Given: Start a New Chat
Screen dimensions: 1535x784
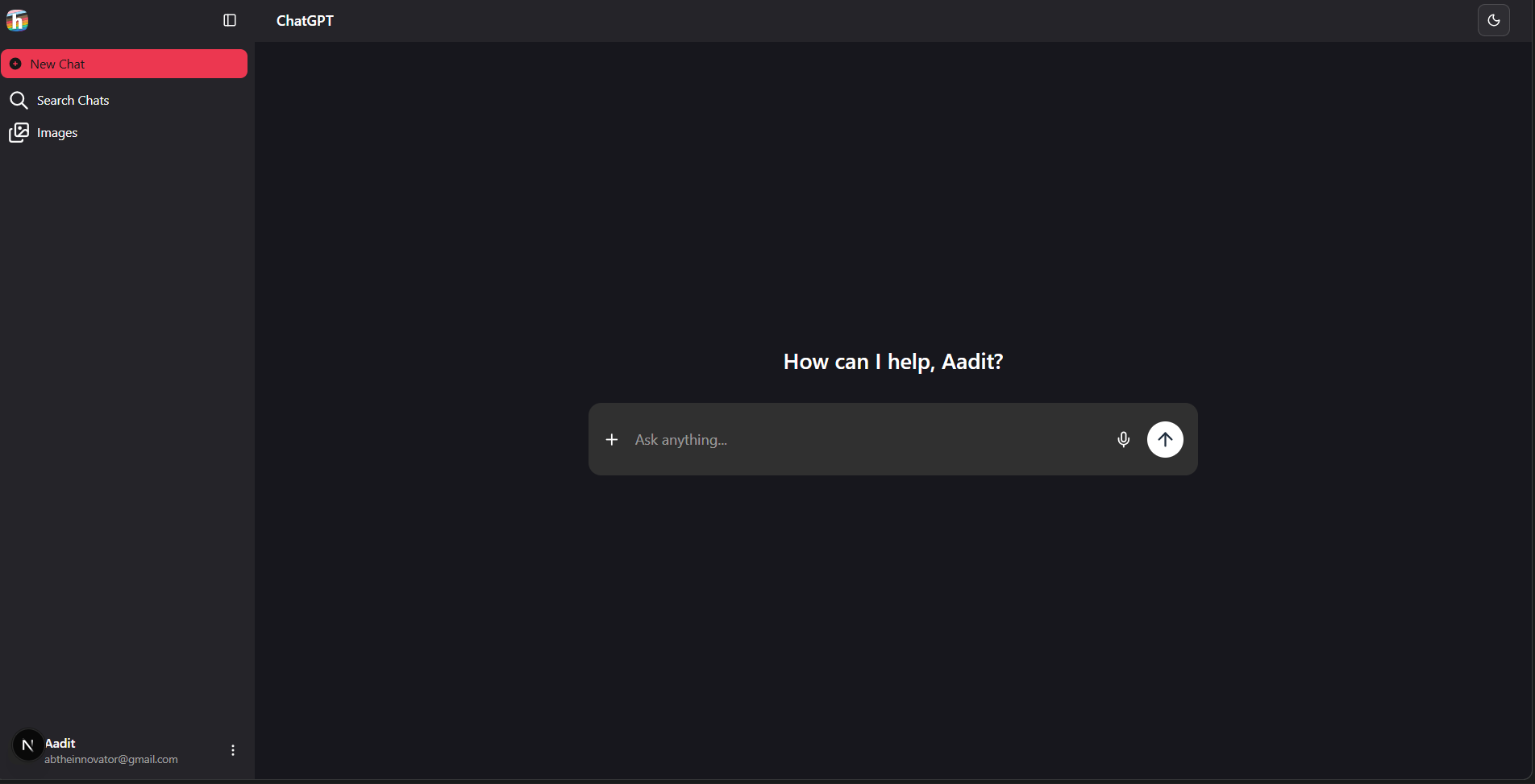Looking at the screenshot, I should [124, 64].
